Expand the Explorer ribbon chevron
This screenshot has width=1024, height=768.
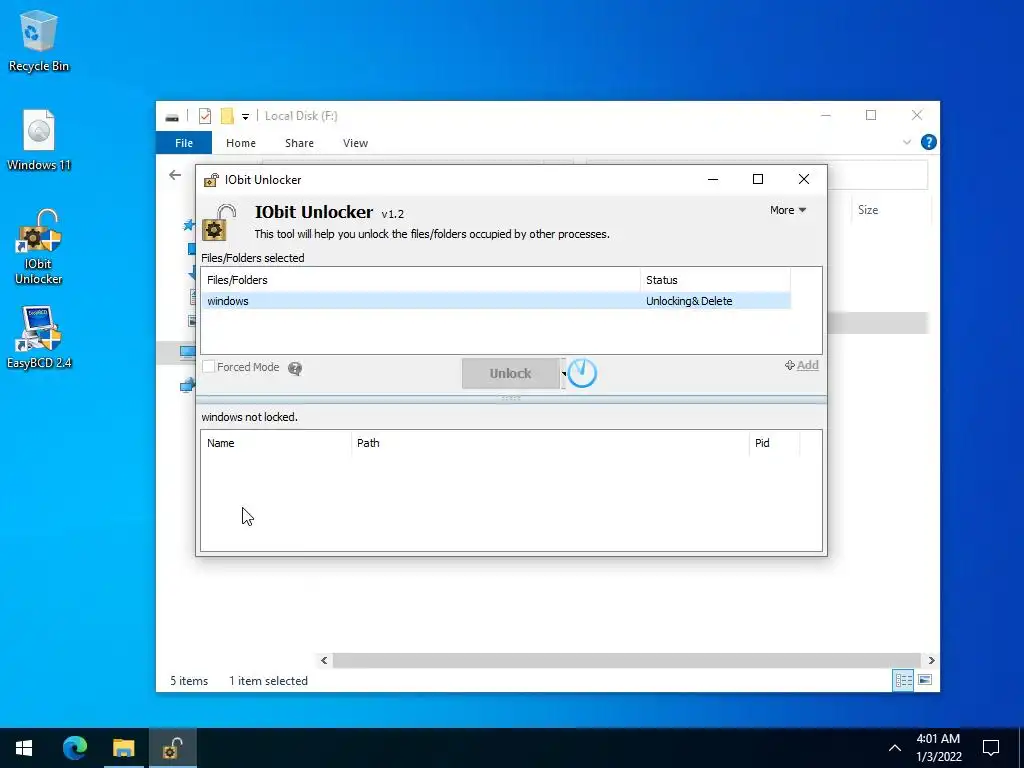tap(906, 142)
